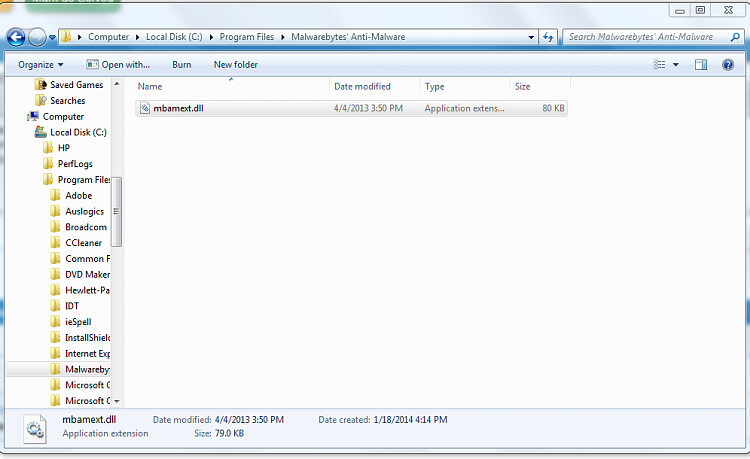Viewport: 750px width, 459px height.
Task: Open the Organize menu
Action: [40, 65]
